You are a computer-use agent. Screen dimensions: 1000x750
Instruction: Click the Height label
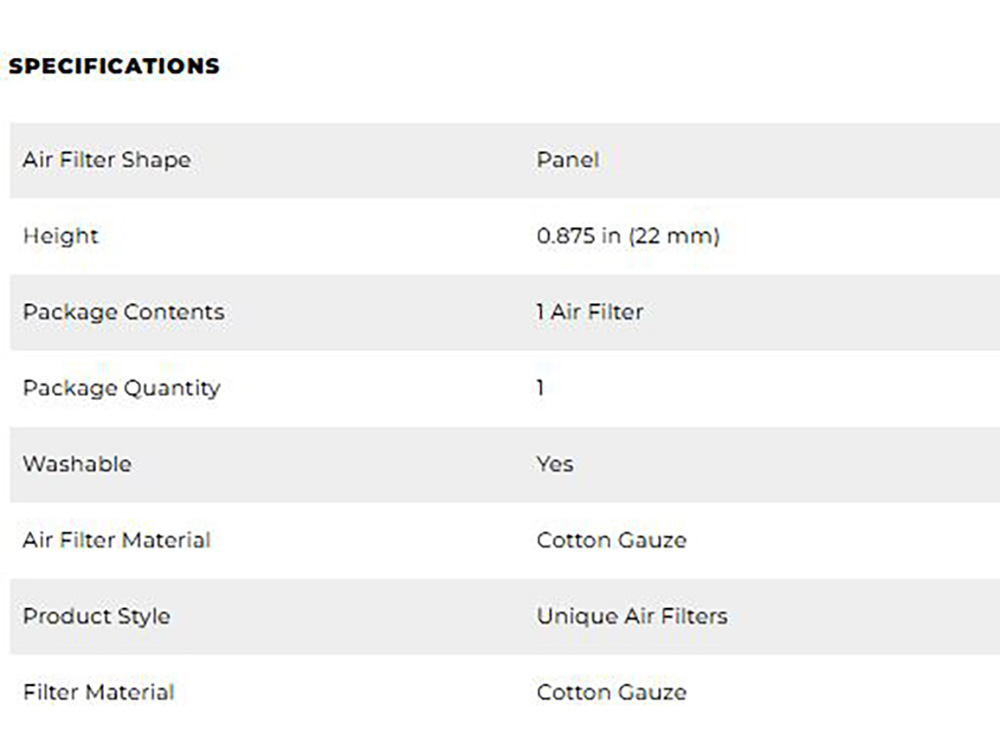[x=60, y=236]
